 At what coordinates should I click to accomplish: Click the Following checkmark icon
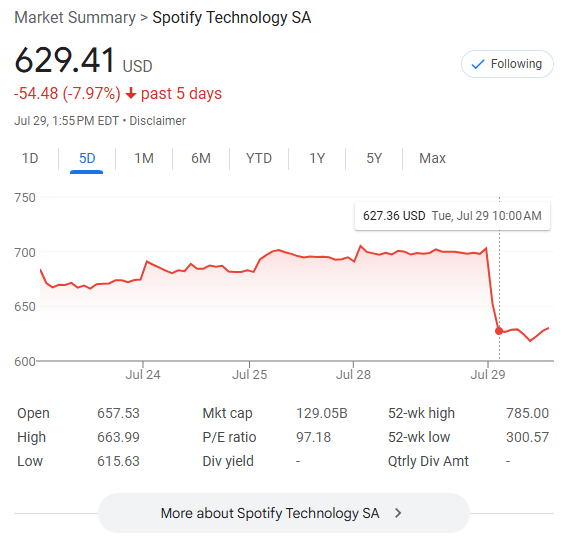(478, 64)
